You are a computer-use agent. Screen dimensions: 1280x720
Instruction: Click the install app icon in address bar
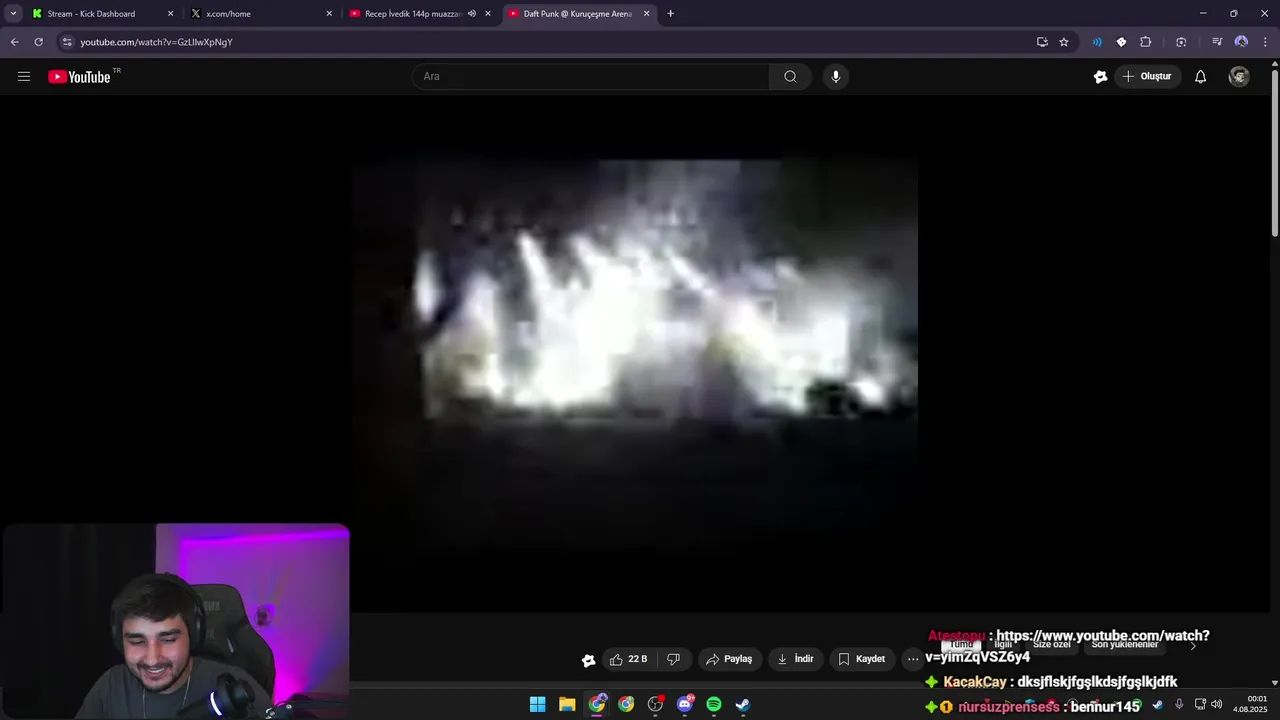(x=1042, y=42)
